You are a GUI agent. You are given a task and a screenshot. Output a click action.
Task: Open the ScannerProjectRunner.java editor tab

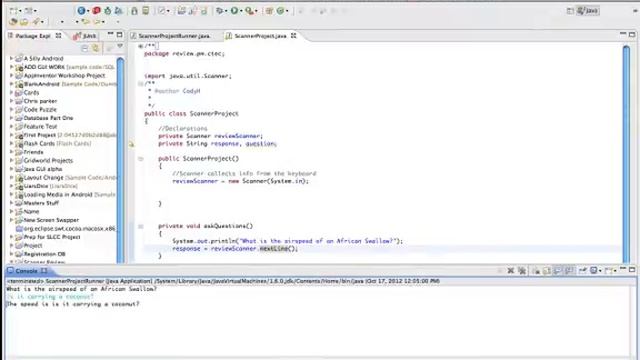pos(174,36)
